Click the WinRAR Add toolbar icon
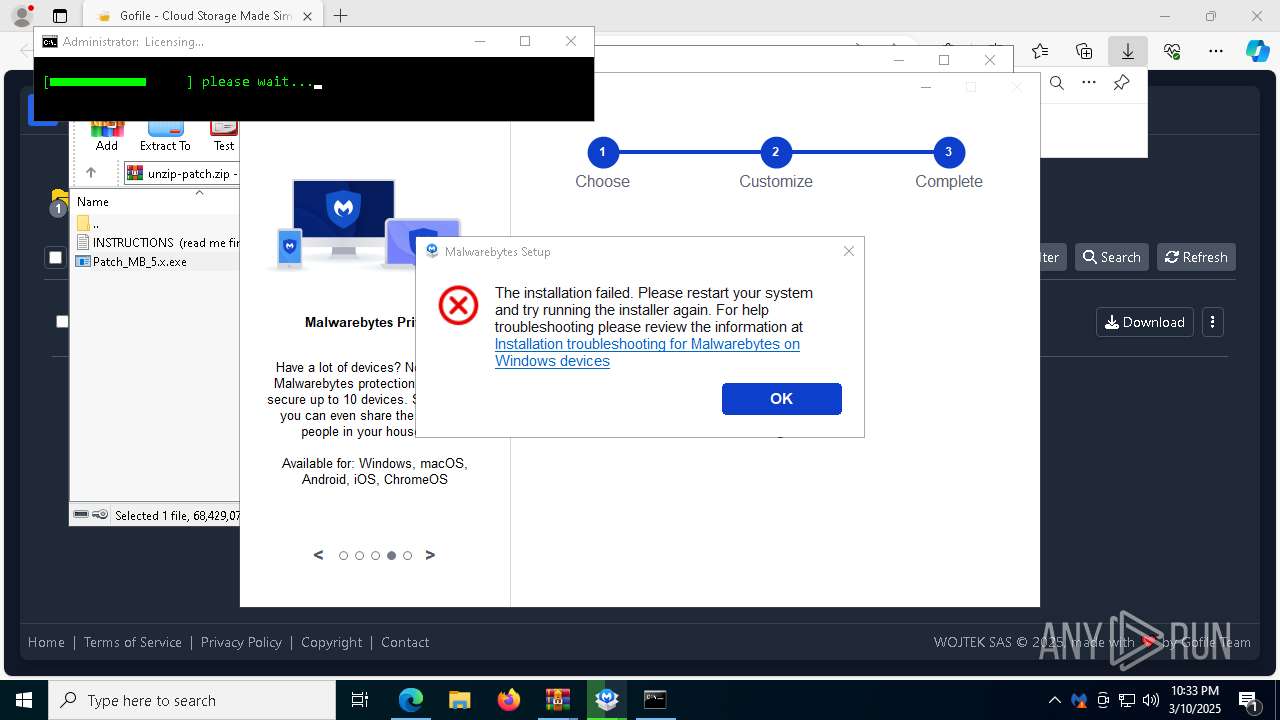Screen dimensions: 1280x720 (107, 135)
